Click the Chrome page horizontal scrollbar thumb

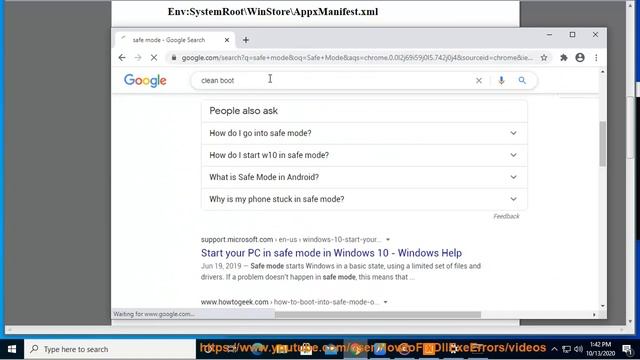click(x=378, y=315)
